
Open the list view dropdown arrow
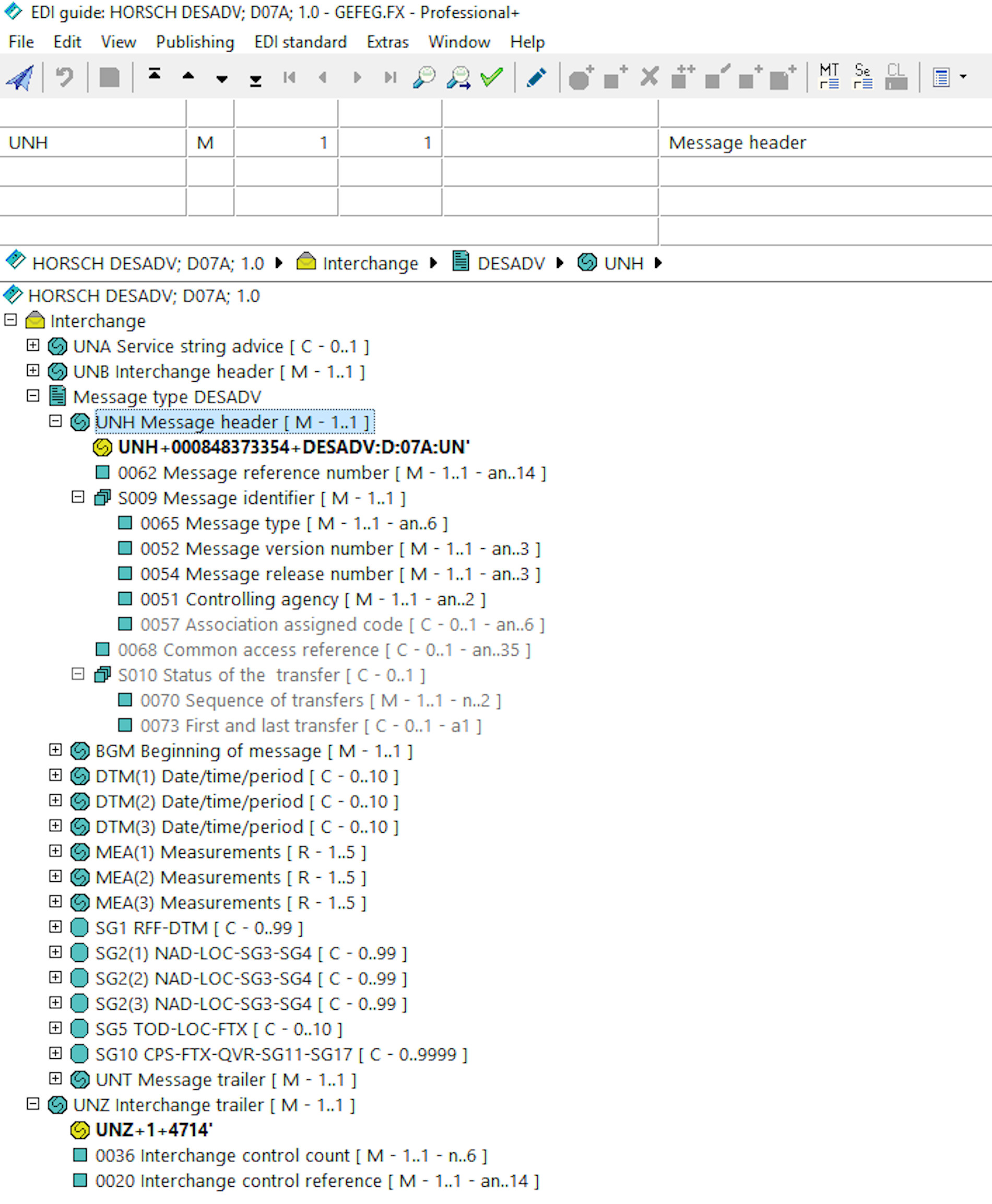(x=963, y=77)
